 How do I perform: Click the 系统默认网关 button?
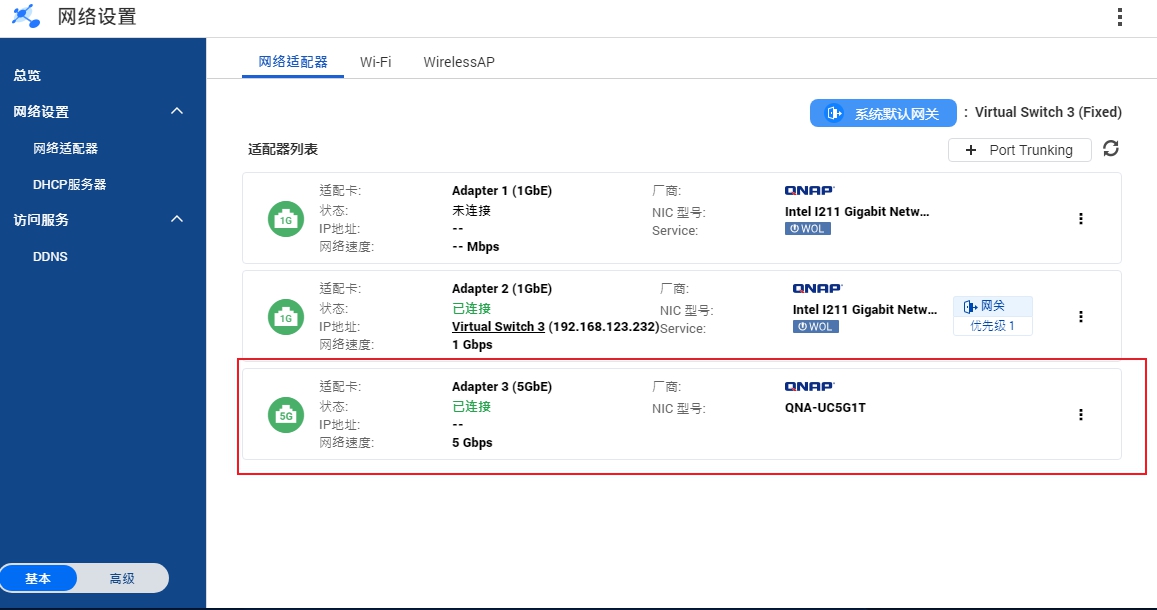tap(882, 112)
